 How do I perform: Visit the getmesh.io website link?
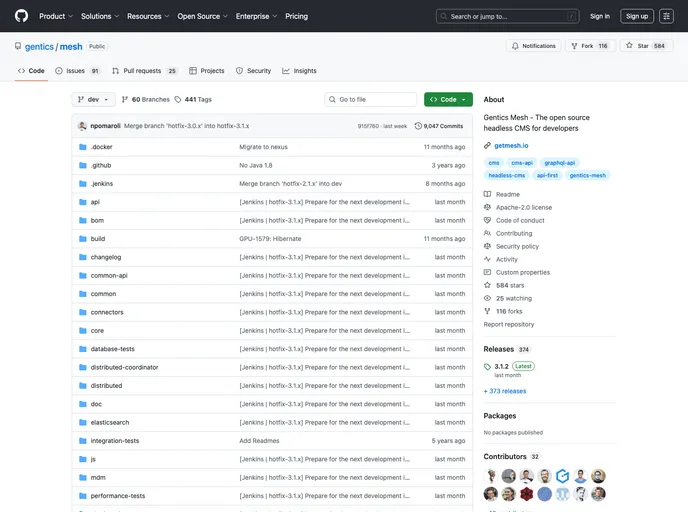pyautogui.click(x=511, y=146)
